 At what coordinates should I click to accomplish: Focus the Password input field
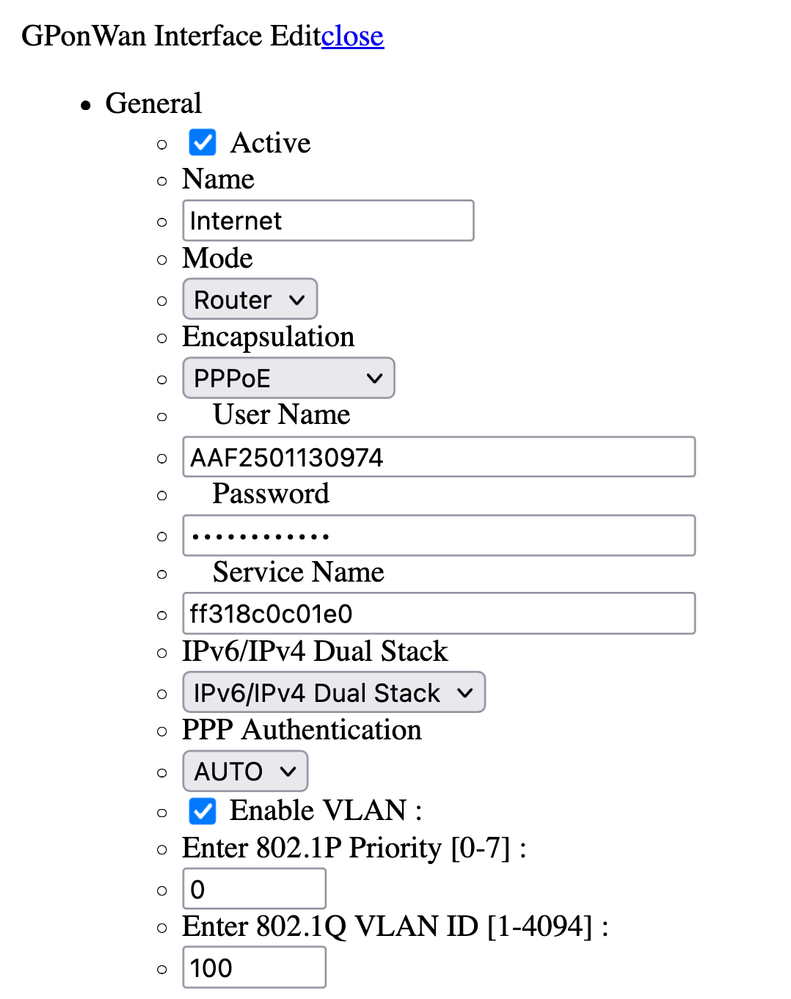438,536
